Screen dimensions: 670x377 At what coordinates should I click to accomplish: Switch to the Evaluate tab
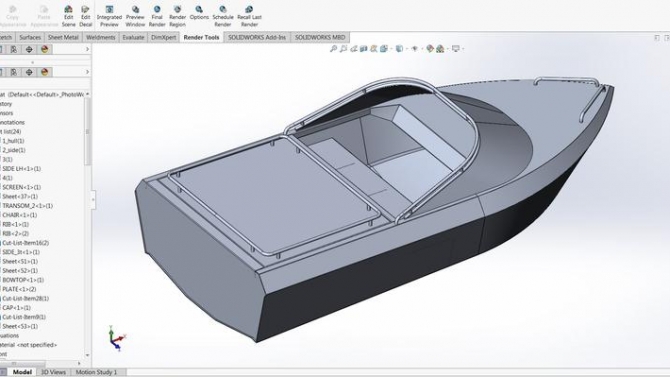click(133, 37)
